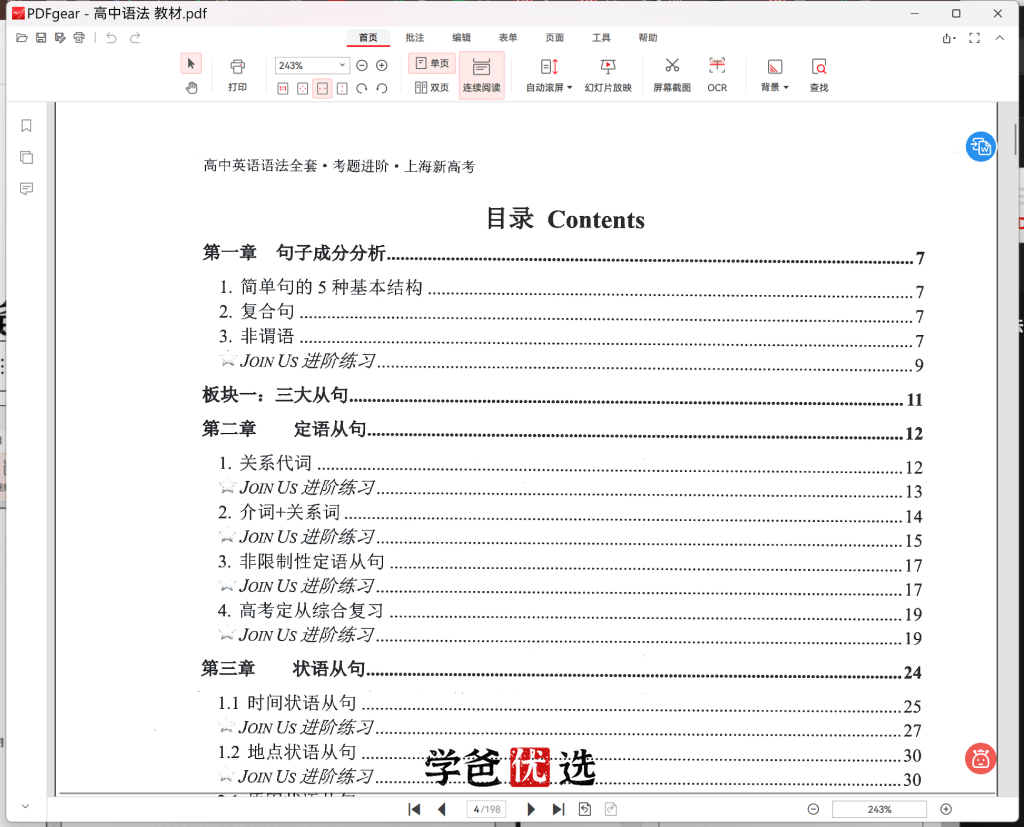The image size is (1024, 827).
Task: Zoom out with the toolbar minus icon
Action: click(x=362, y=65)
